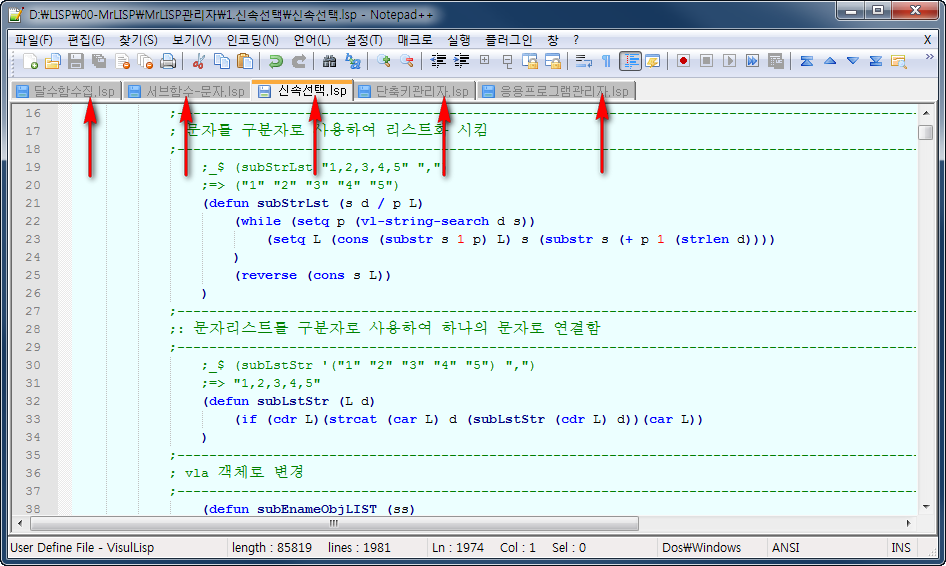946x566 pixels.
Task: Click the vertical scrollbar down arrow
Action: (926, 505)
